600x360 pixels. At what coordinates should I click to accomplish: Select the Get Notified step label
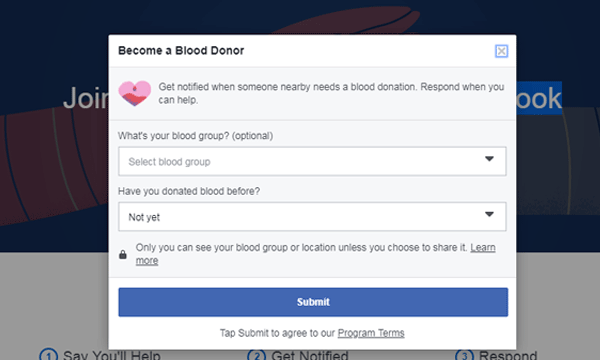[310, 355]
